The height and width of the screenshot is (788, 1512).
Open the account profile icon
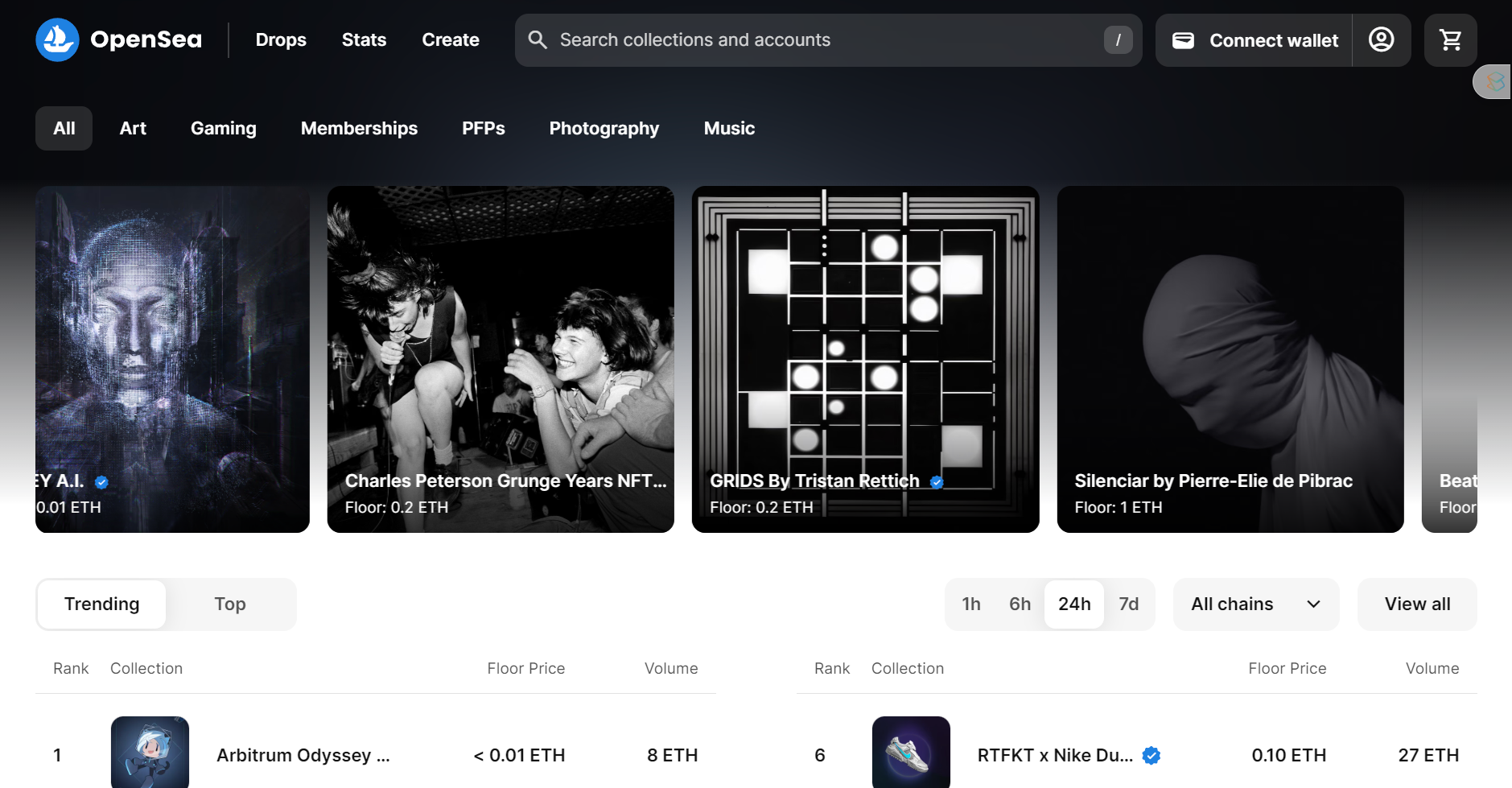pyautogui.click(x=1382, y=39)
